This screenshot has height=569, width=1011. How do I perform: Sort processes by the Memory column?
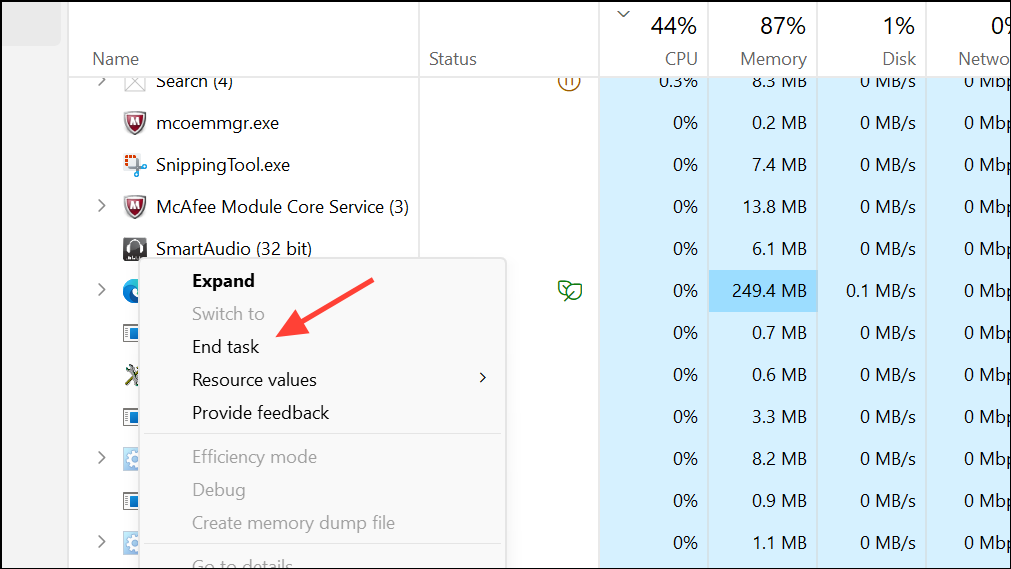pos(772,58)
